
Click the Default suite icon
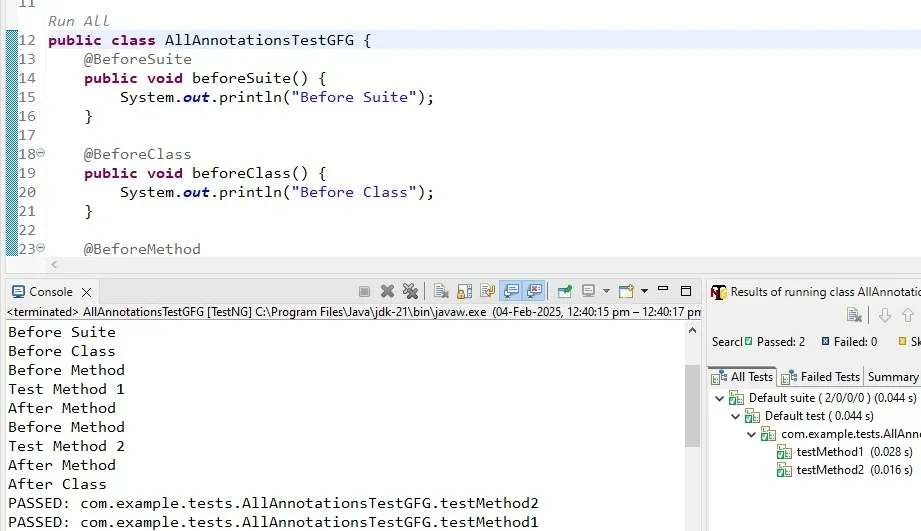[736, 398]
